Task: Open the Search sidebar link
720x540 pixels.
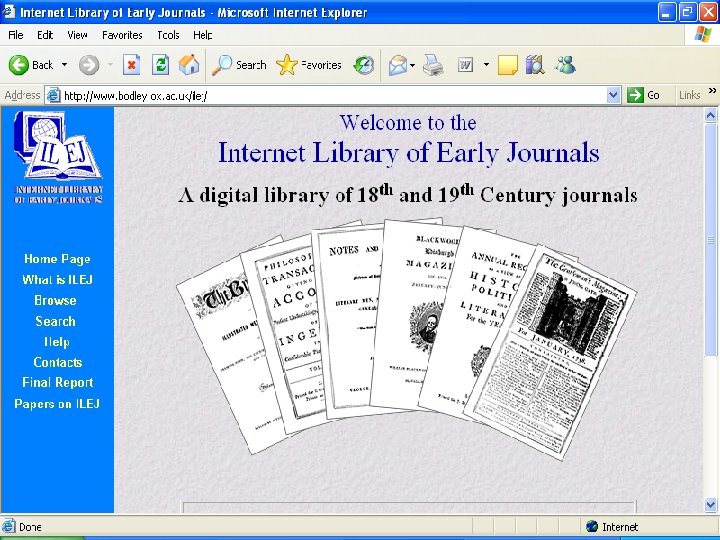Action: 55,321
